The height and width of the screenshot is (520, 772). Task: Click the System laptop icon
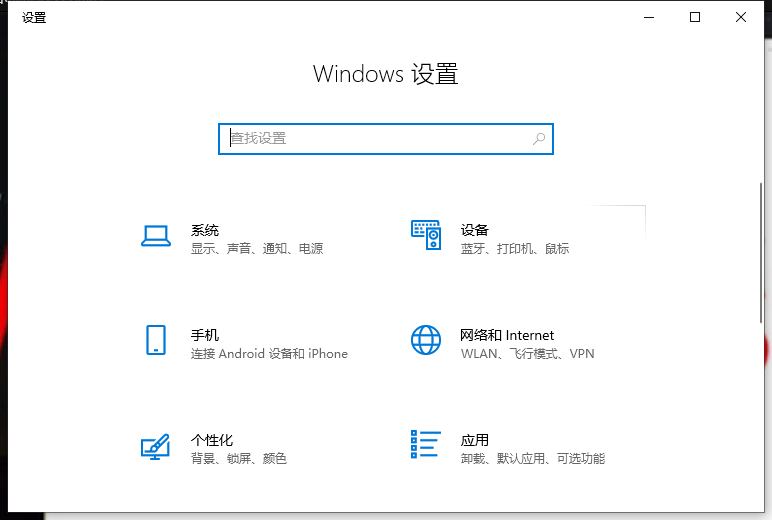(155, 236)
